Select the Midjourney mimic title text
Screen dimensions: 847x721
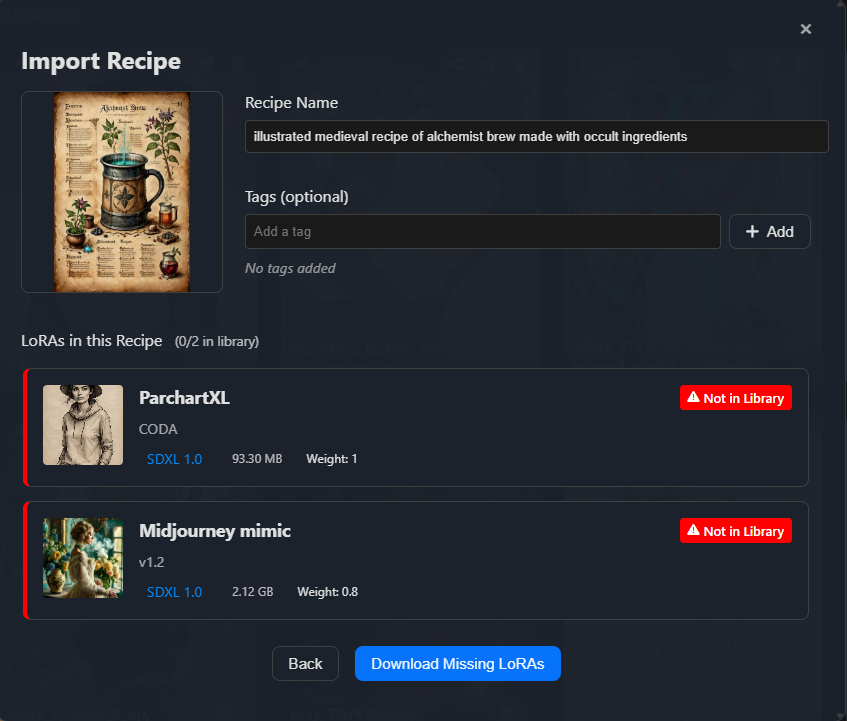(x=215, y=531)
